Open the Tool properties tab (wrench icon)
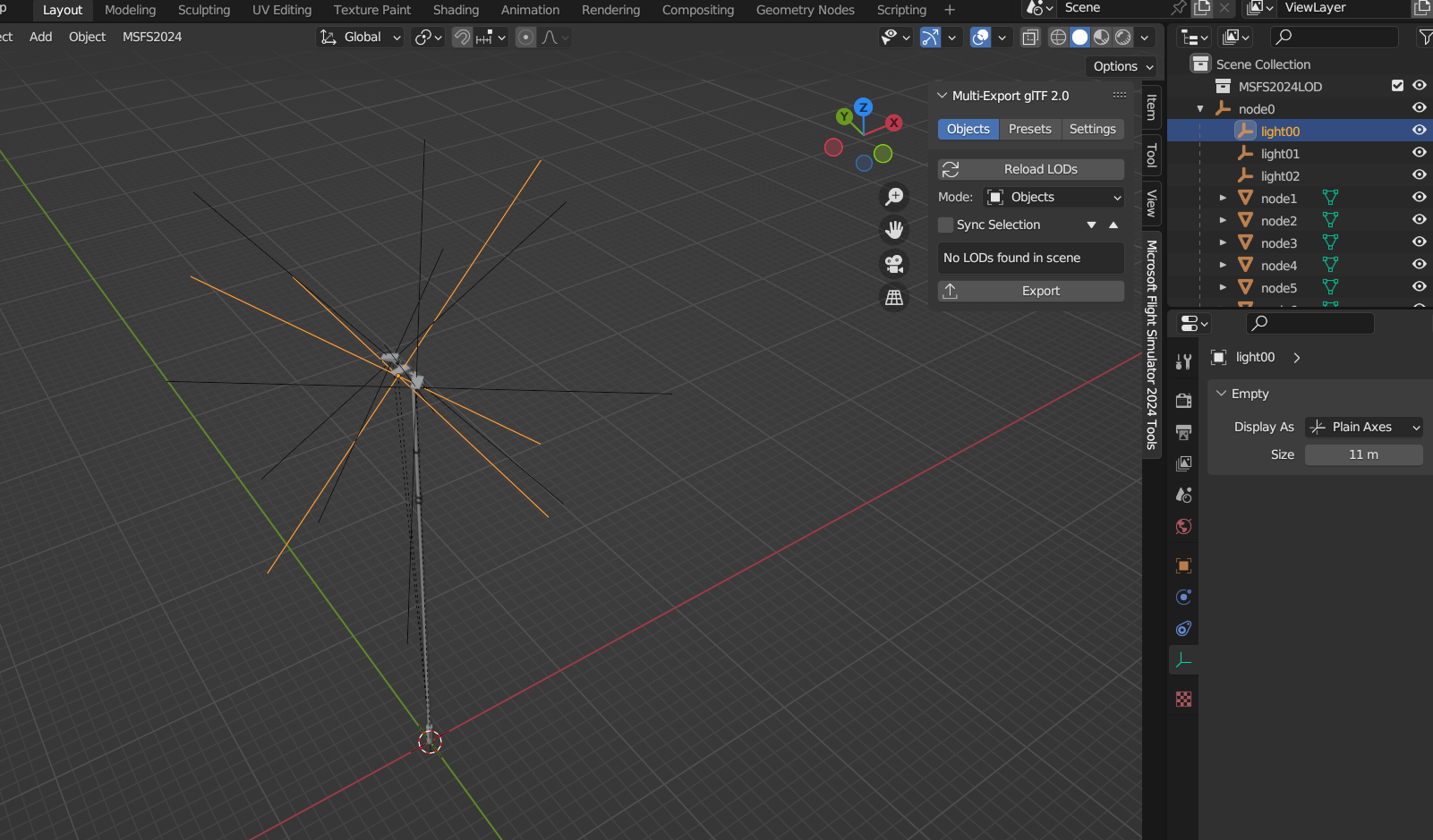The width and height of the screenshot is (1433, 840). 1183,361
